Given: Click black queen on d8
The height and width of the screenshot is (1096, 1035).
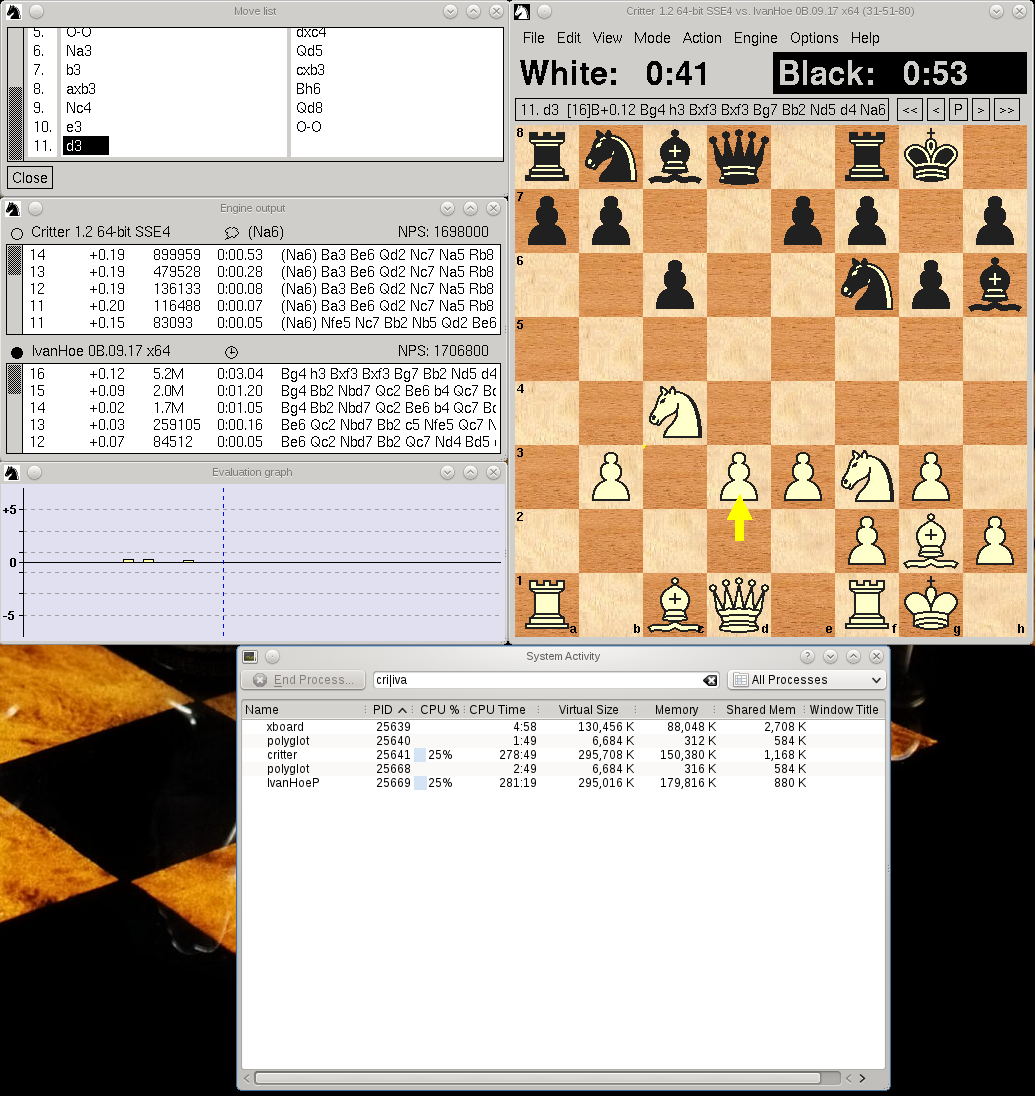Looking at the screenshot, I should pyautogui.click(x=739, y=157).
